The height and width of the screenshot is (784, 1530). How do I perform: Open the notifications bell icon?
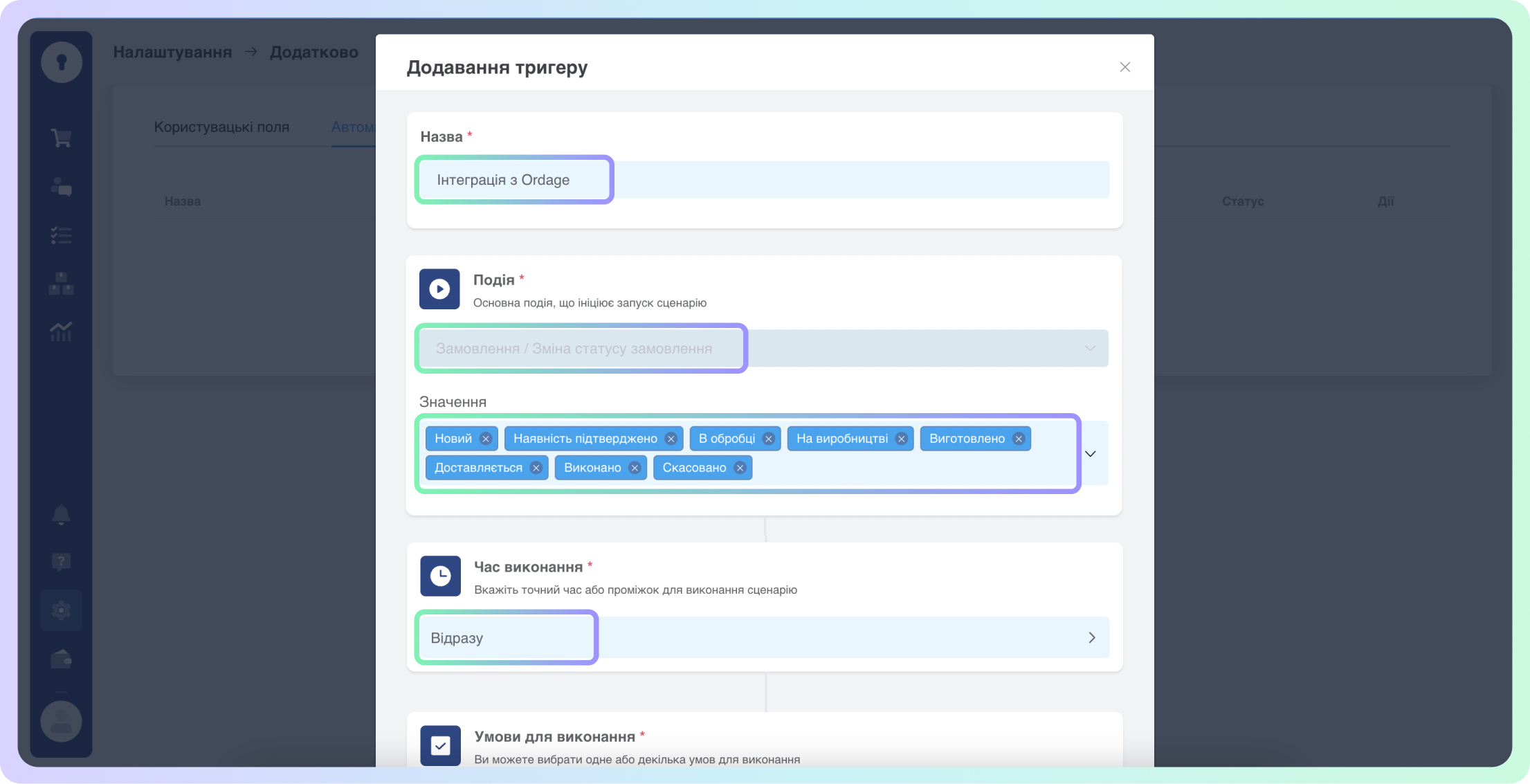(x=61, y=514)
